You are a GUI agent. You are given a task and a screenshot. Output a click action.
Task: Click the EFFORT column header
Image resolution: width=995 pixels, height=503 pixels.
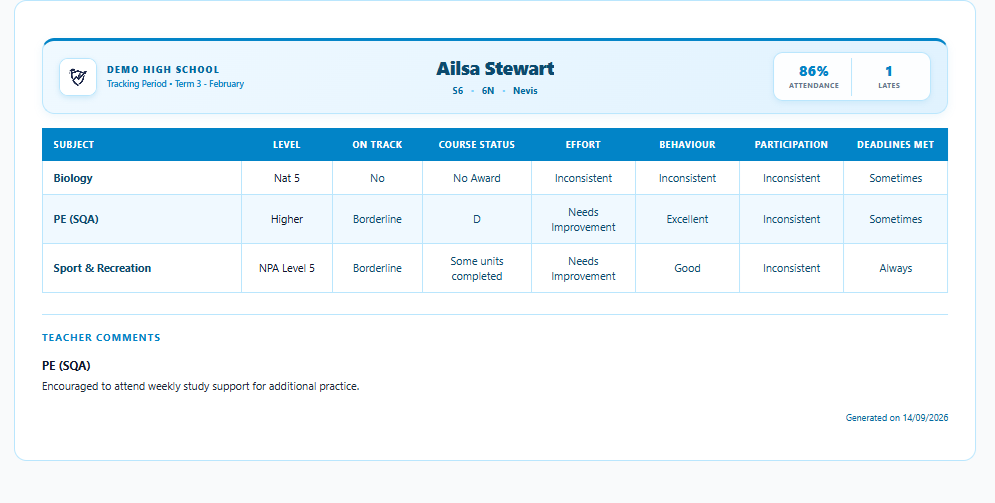(583, 145)
